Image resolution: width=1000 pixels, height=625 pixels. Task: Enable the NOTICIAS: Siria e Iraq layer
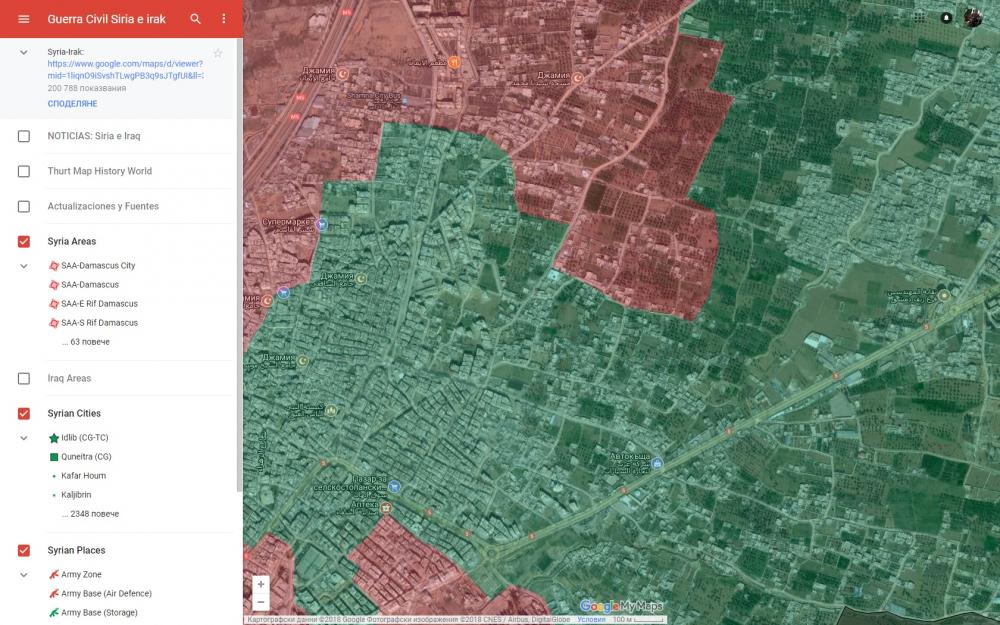tap(24, 136)
